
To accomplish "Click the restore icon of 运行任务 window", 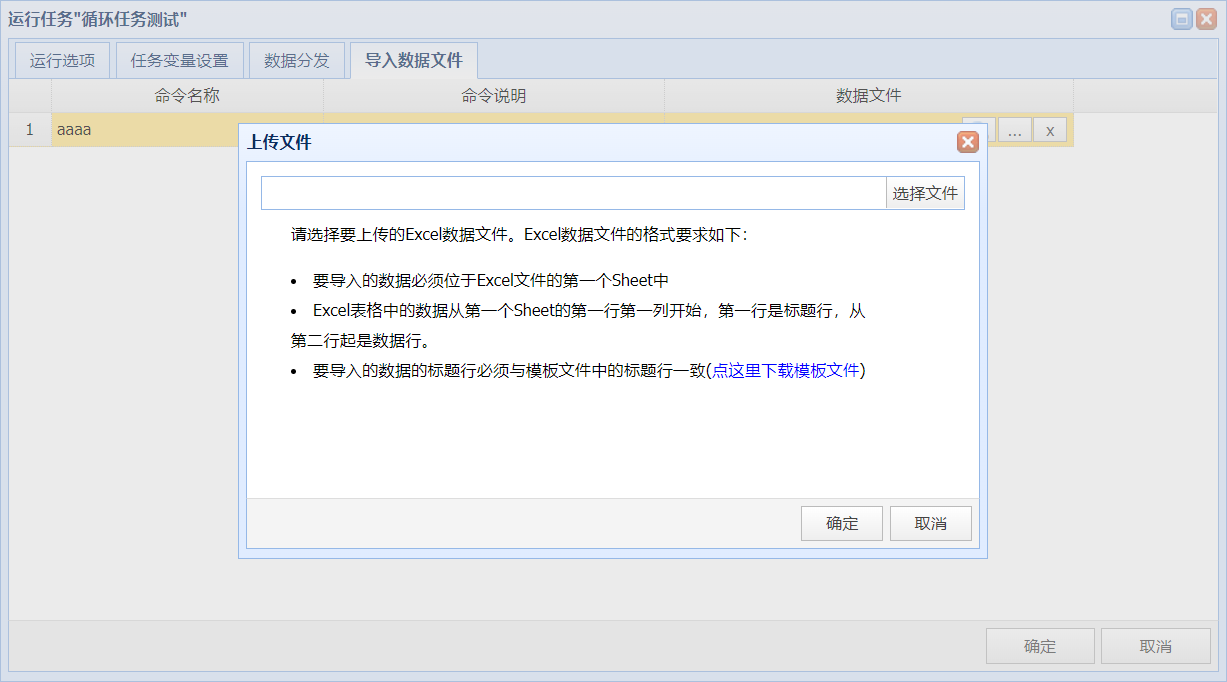I will (x=1182, y=19).
